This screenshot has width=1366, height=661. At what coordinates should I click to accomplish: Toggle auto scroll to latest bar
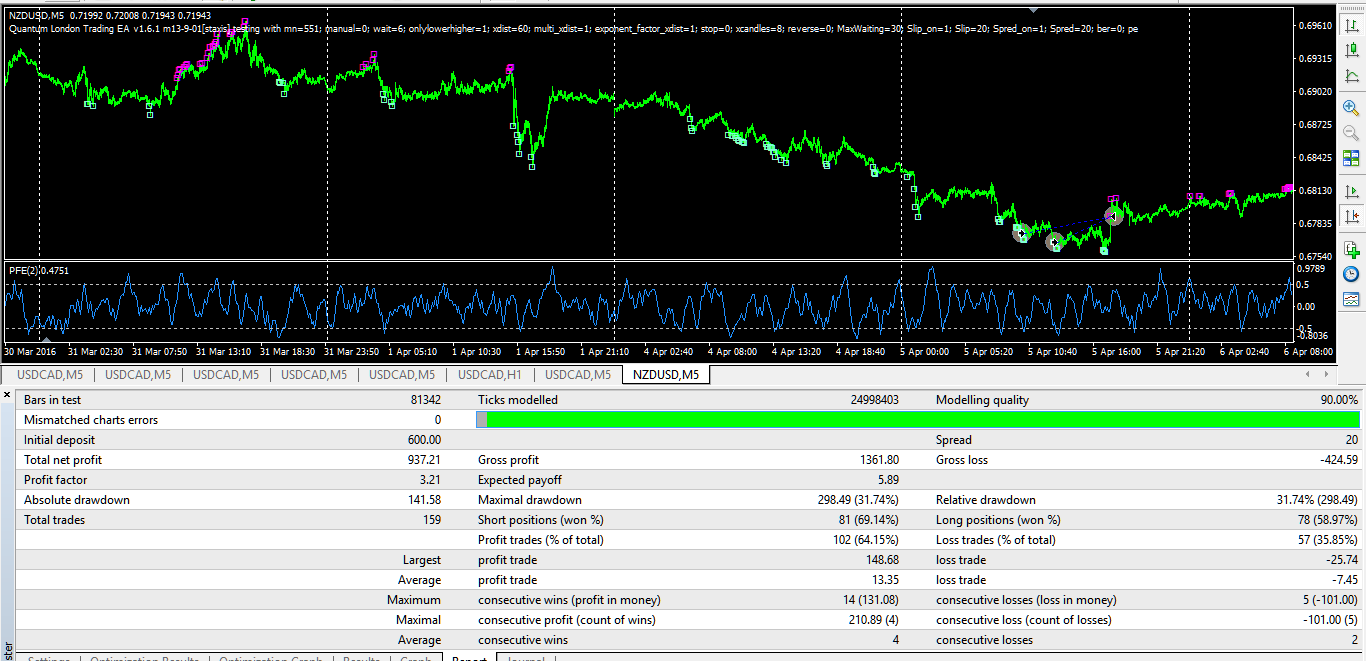click(1351, 190)
